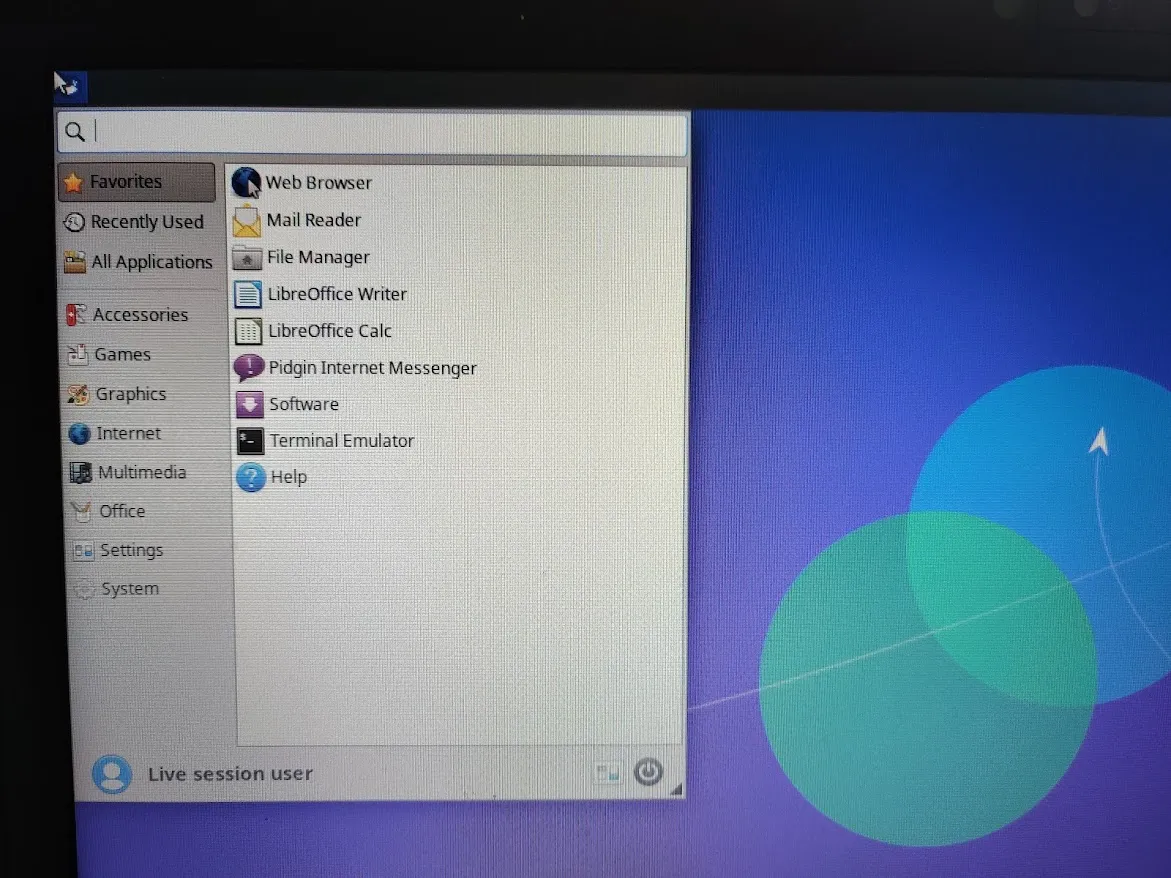The width and height of the screenshot is (1171, 878).
Task: Click the Accessories knife icon
Action: coord(76,315)
